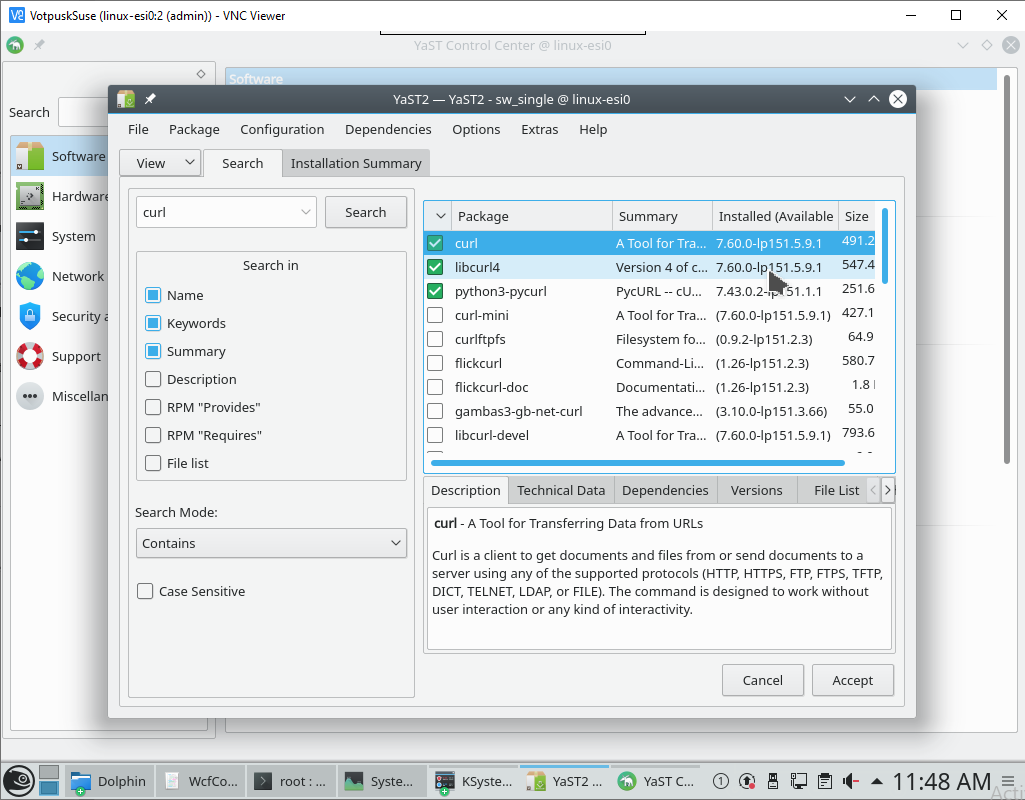Click the right arrow of detail tabs
Viewport: 1025px width, 800px height.
pos(888,490)
